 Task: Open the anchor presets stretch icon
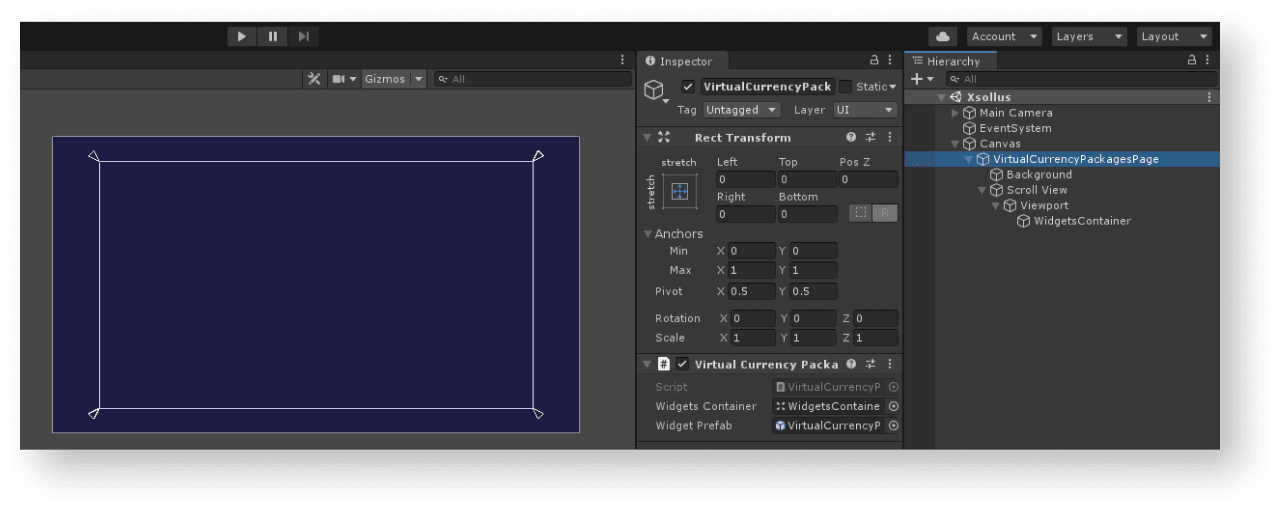click(x=679, y=191)
